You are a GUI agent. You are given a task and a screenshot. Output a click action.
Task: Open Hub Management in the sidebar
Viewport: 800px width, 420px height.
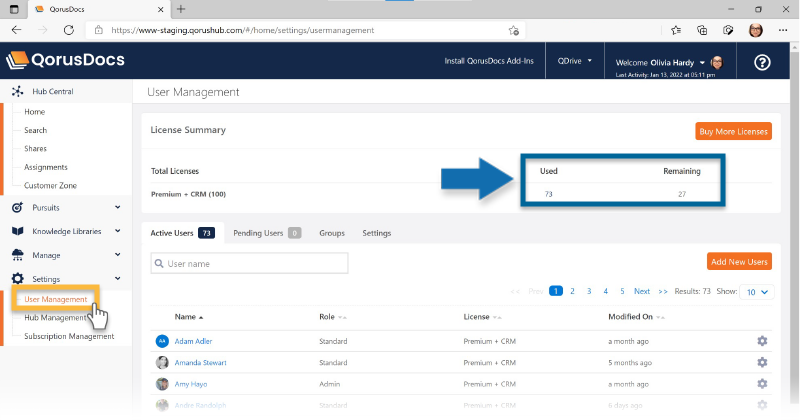tap(55, 317)
